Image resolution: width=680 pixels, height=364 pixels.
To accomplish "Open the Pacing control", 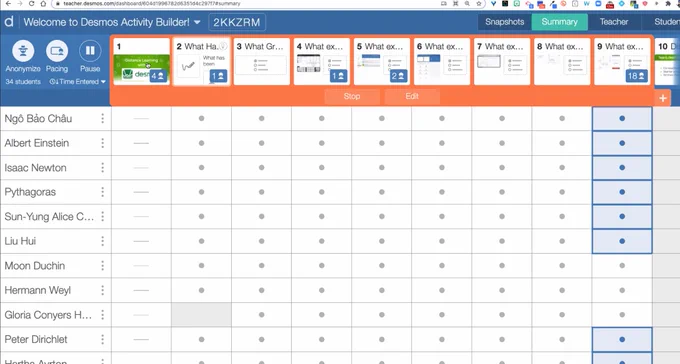I will [57, 56].
